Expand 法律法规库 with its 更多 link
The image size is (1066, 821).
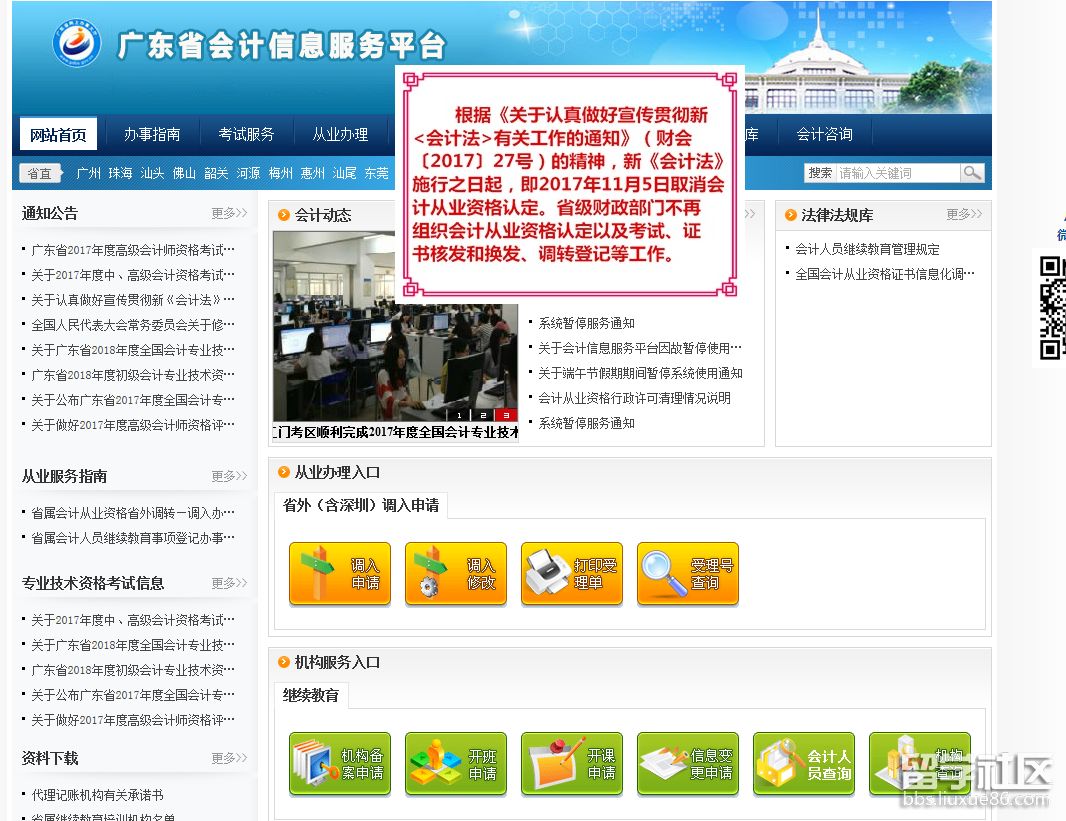tap(963, 213)
